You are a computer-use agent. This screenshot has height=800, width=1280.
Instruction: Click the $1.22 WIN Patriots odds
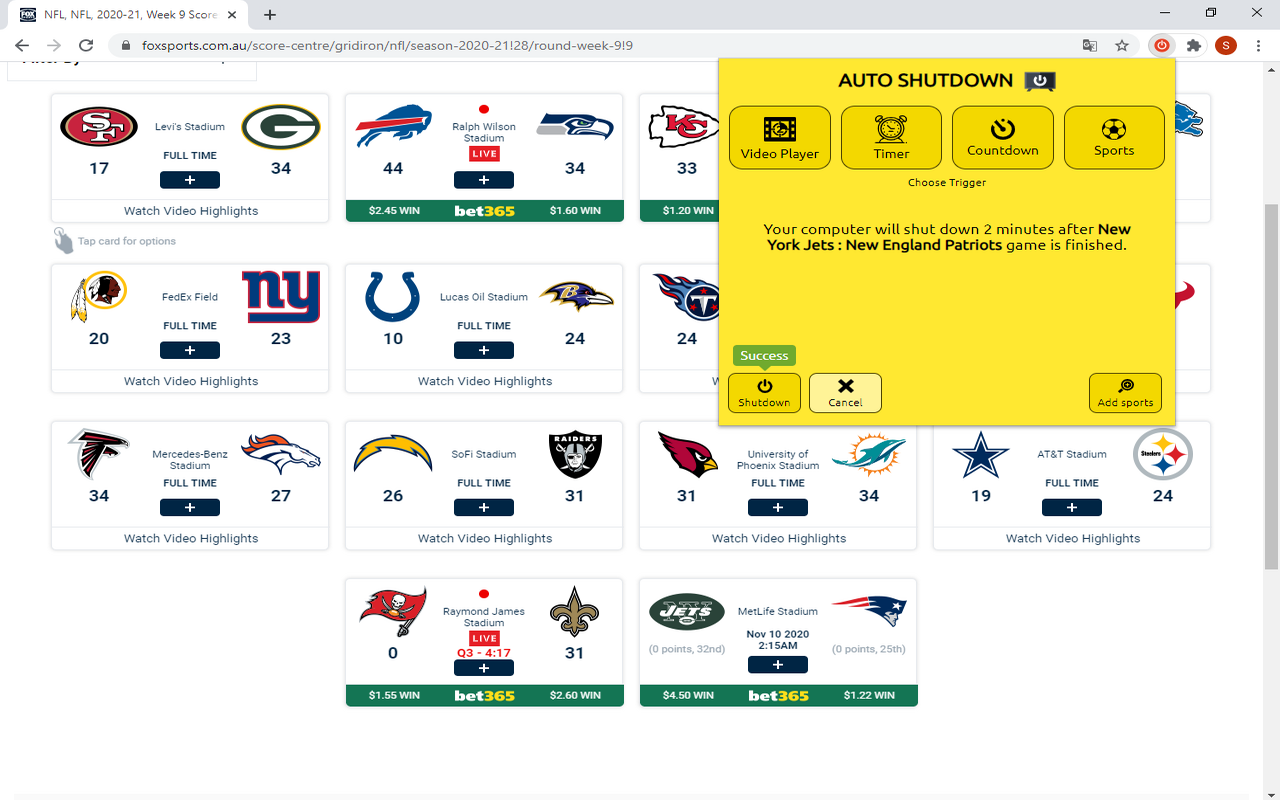click(x=869, y=695)
